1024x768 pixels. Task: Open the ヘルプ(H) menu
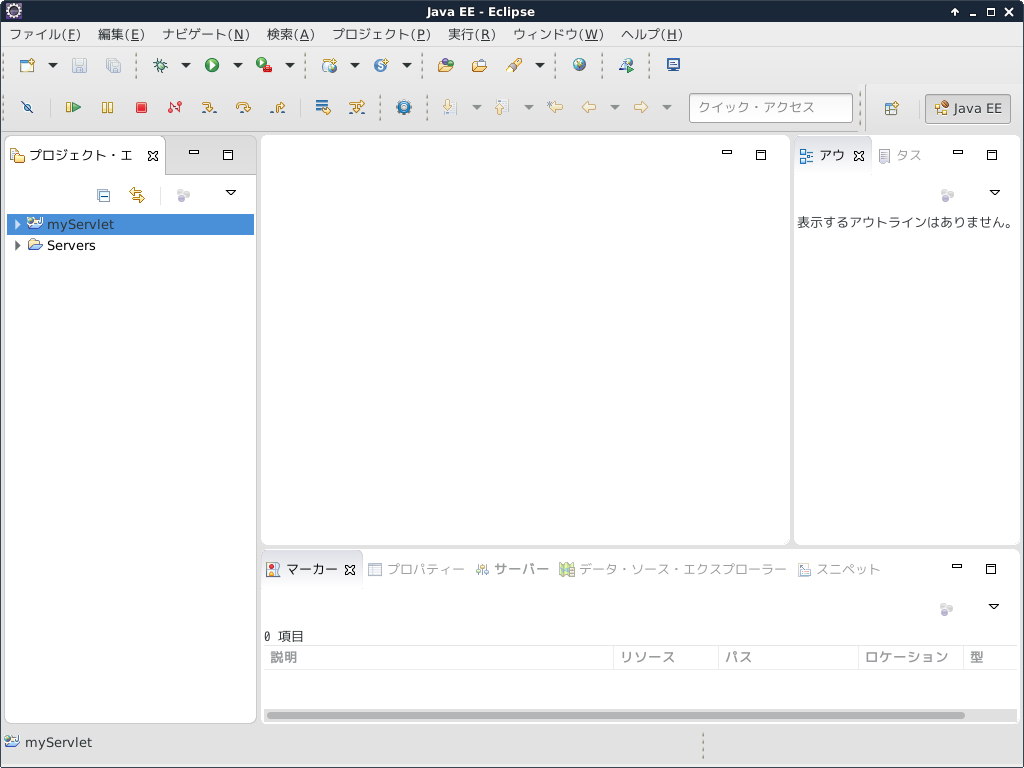tap(652, 35)
